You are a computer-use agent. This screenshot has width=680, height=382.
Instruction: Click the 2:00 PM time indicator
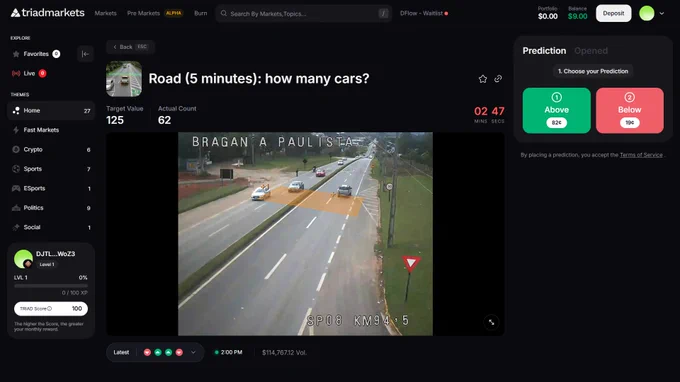click(x=229, y=353)
